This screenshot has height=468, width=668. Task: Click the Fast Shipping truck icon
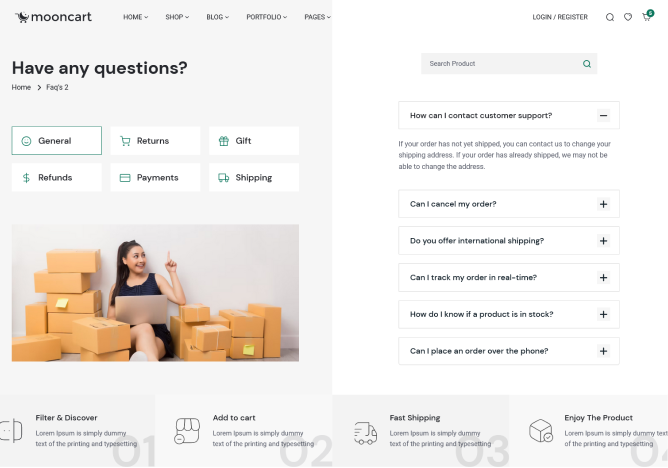(x=365, y=433)
